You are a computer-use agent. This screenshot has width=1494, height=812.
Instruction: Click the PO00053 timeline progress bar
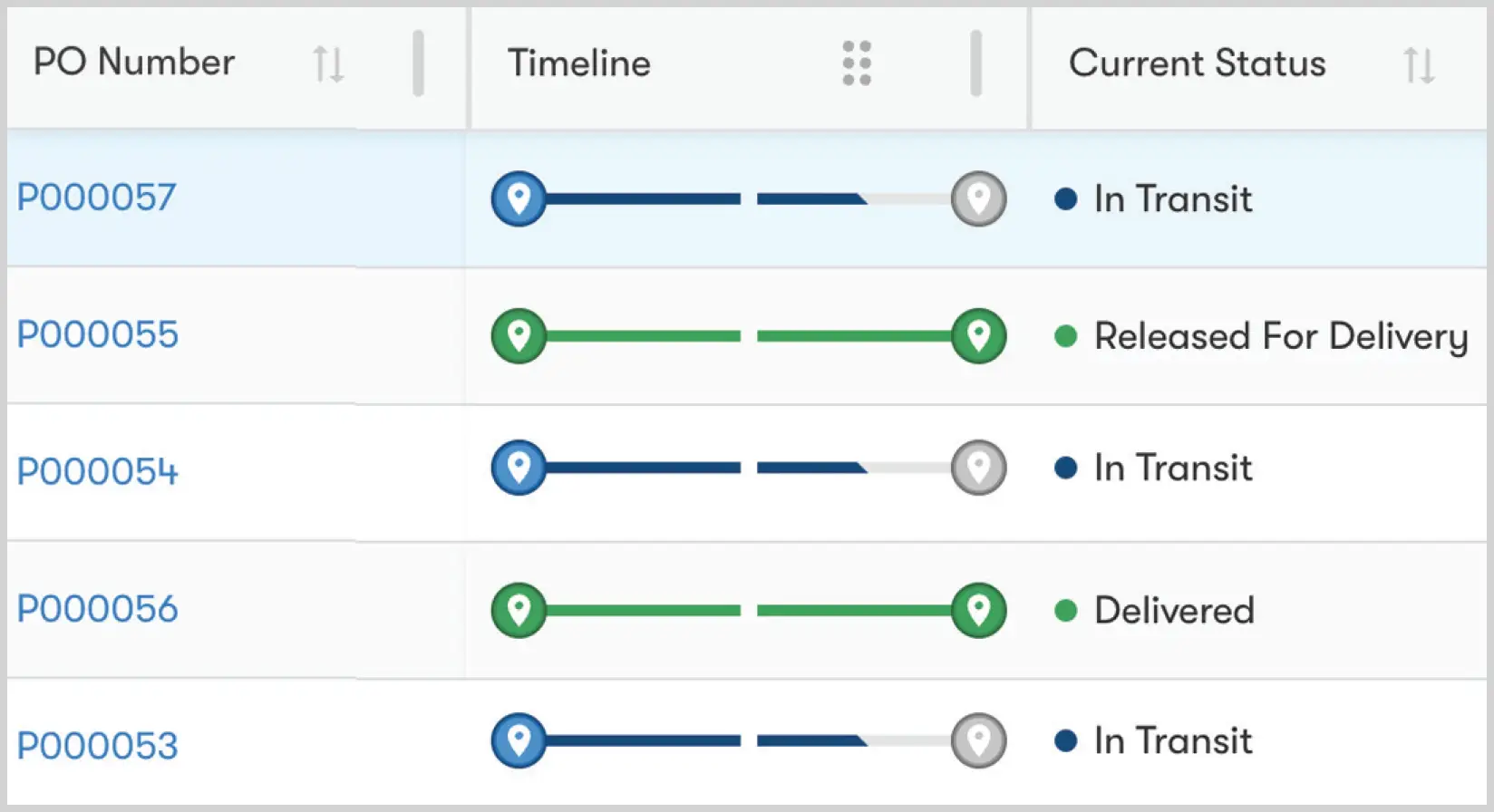(x=748, y=740)
